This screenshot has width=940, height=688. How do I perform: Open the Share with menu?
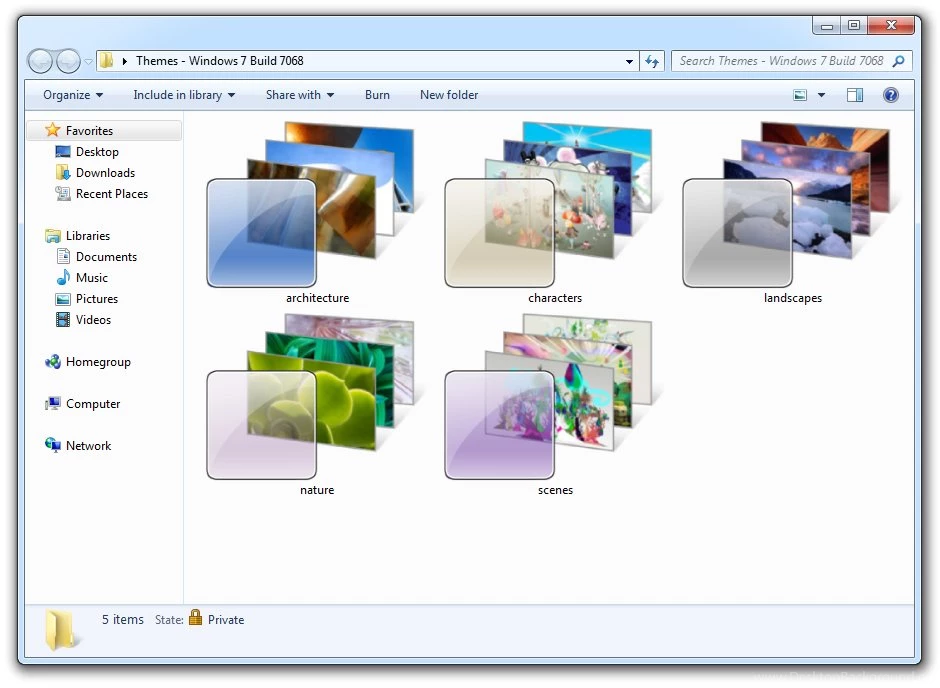[x=299, y=95]
